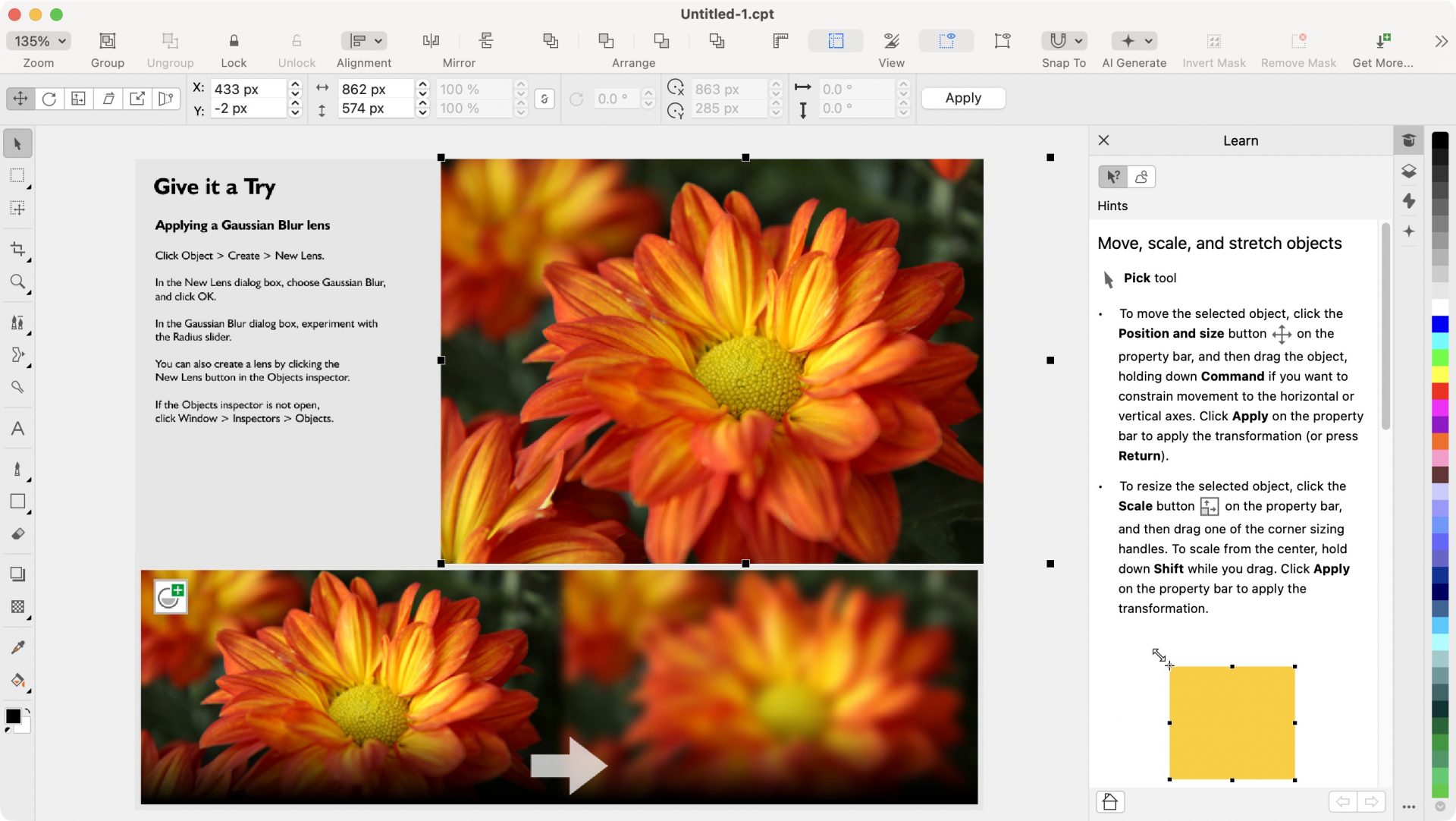Click the Ungroup button
Image resolution: width=1456 pixels, height=821 pixels.
point(170,41)
